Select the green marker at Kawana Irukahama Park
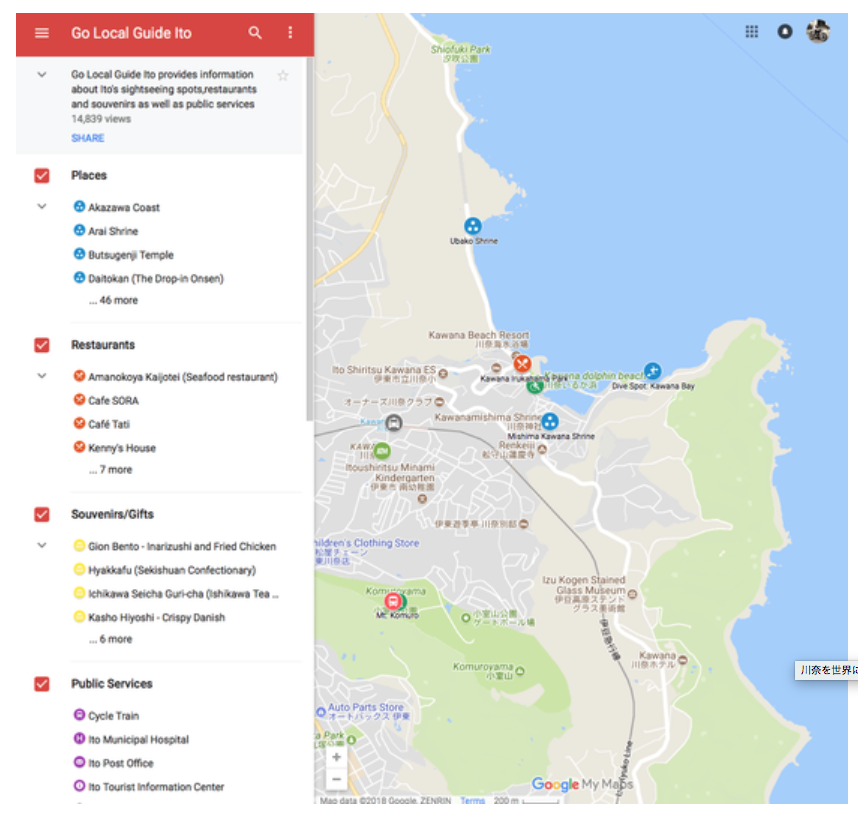This screenshot has height=815, width=858. click(x=535, y=386)
